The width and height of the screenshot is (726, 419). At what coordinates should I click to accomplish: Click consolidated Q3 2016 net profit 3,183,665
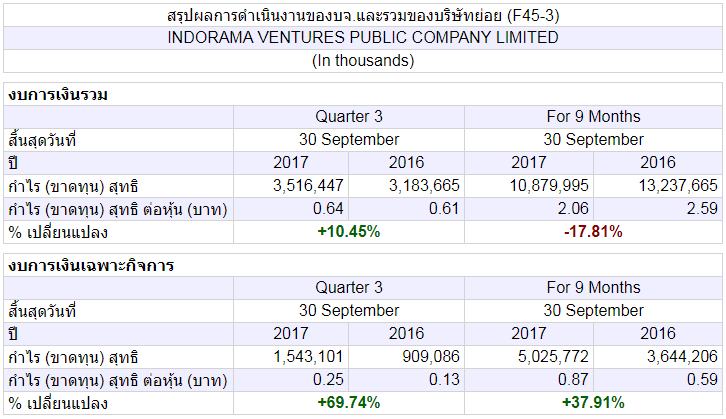424,186
